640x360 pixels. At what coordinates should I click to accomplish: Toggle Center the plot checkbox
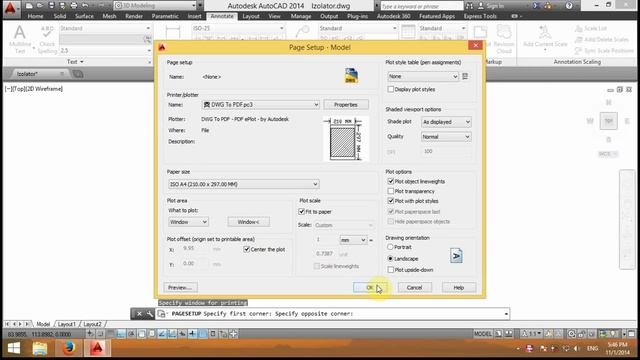[x=247, y=249]
